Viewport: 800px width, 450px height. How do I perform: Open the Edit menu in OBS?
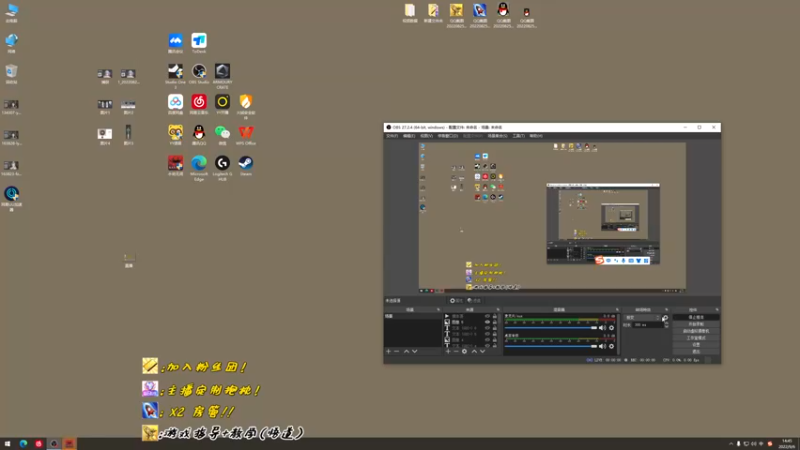click(409, 136)
